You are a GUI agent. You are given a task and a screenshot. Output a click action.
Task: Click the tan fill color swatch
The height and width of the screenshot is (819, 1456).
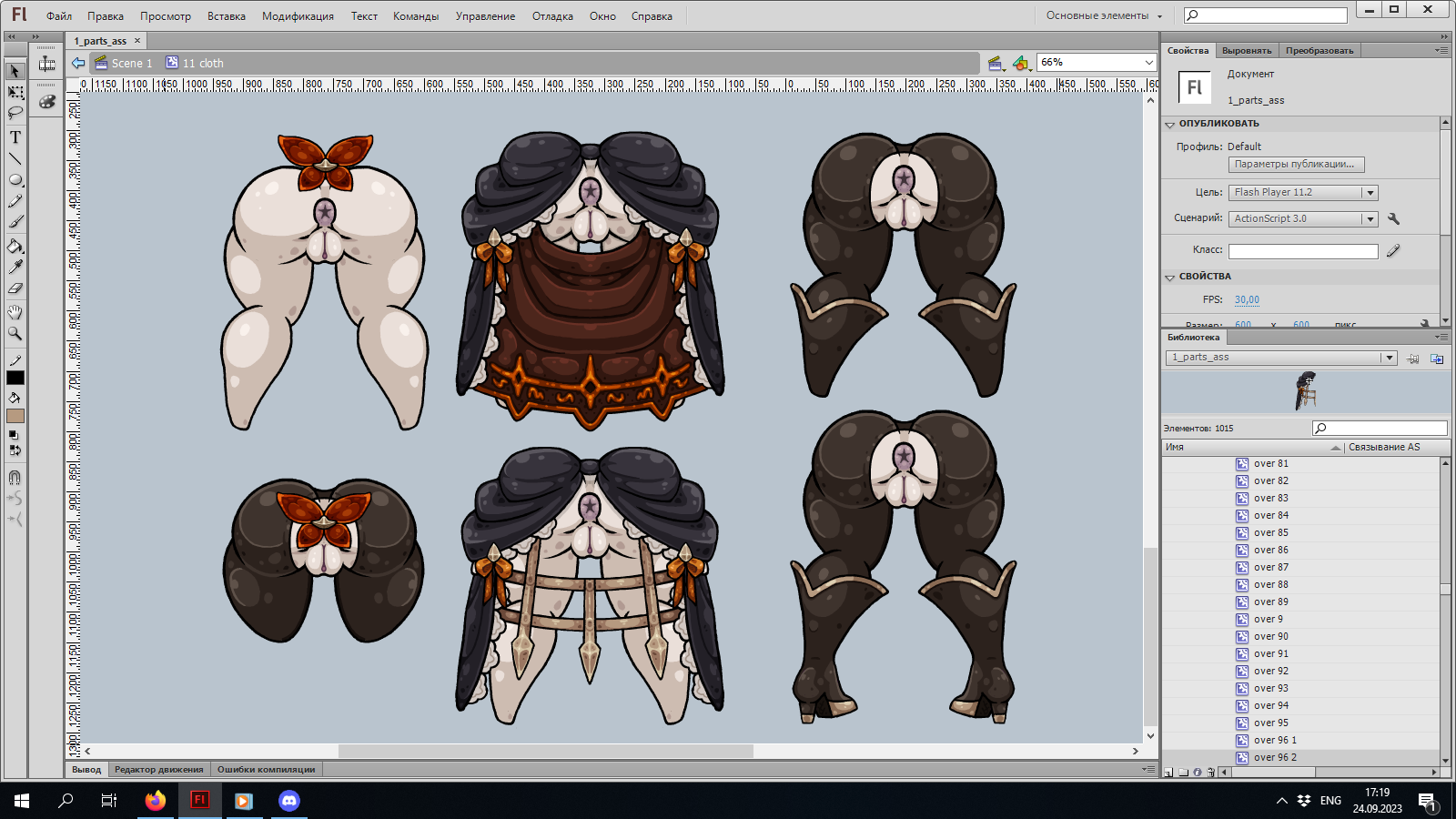tap(15, 416)
